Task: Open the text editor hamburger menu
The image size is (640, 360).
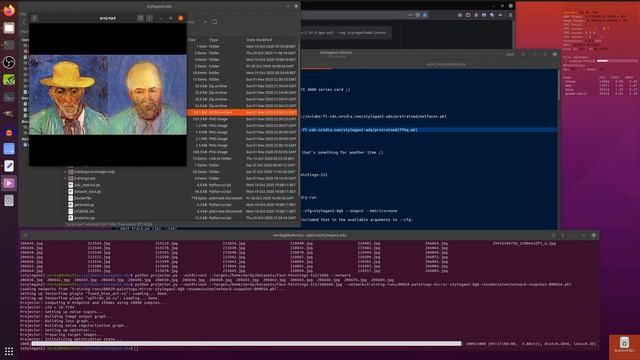Action: click(x=524, y=54)
